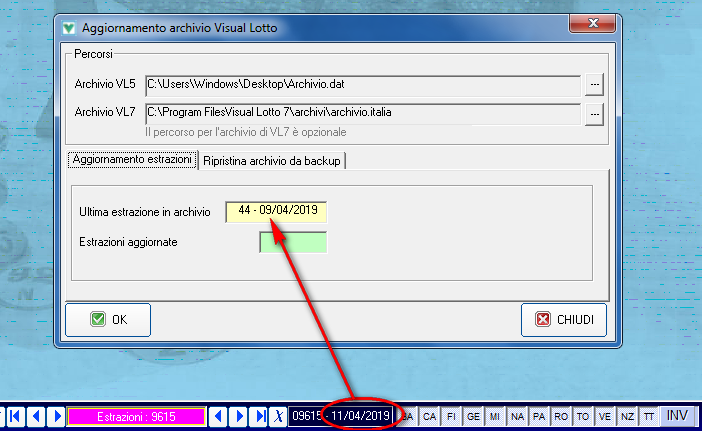Toggle the TT all-wheels button
The height and width of the screenshot is (431, 702).
(648, 417)
